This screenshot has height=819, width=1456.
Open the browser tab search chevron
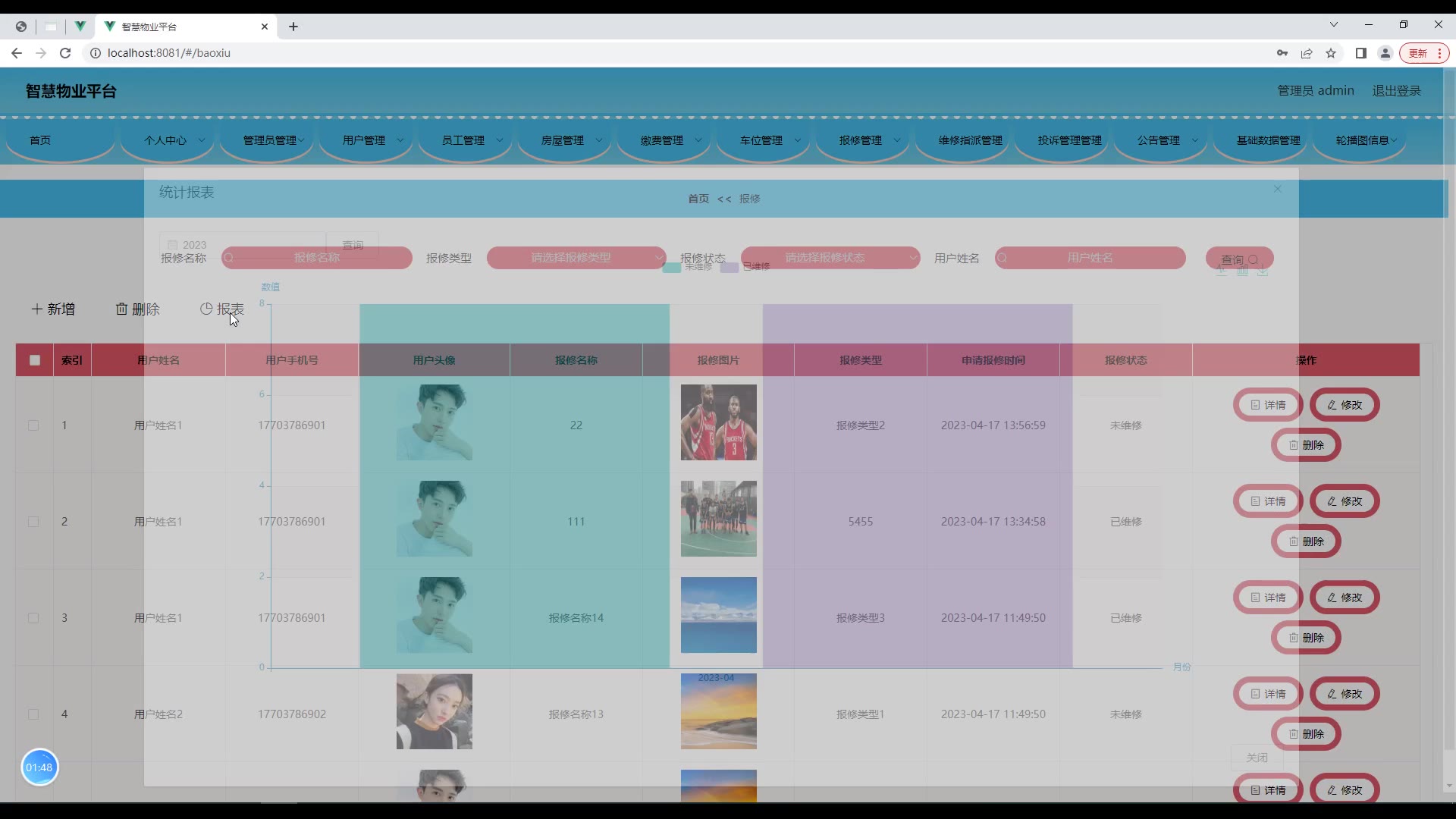coord(1334,25)
